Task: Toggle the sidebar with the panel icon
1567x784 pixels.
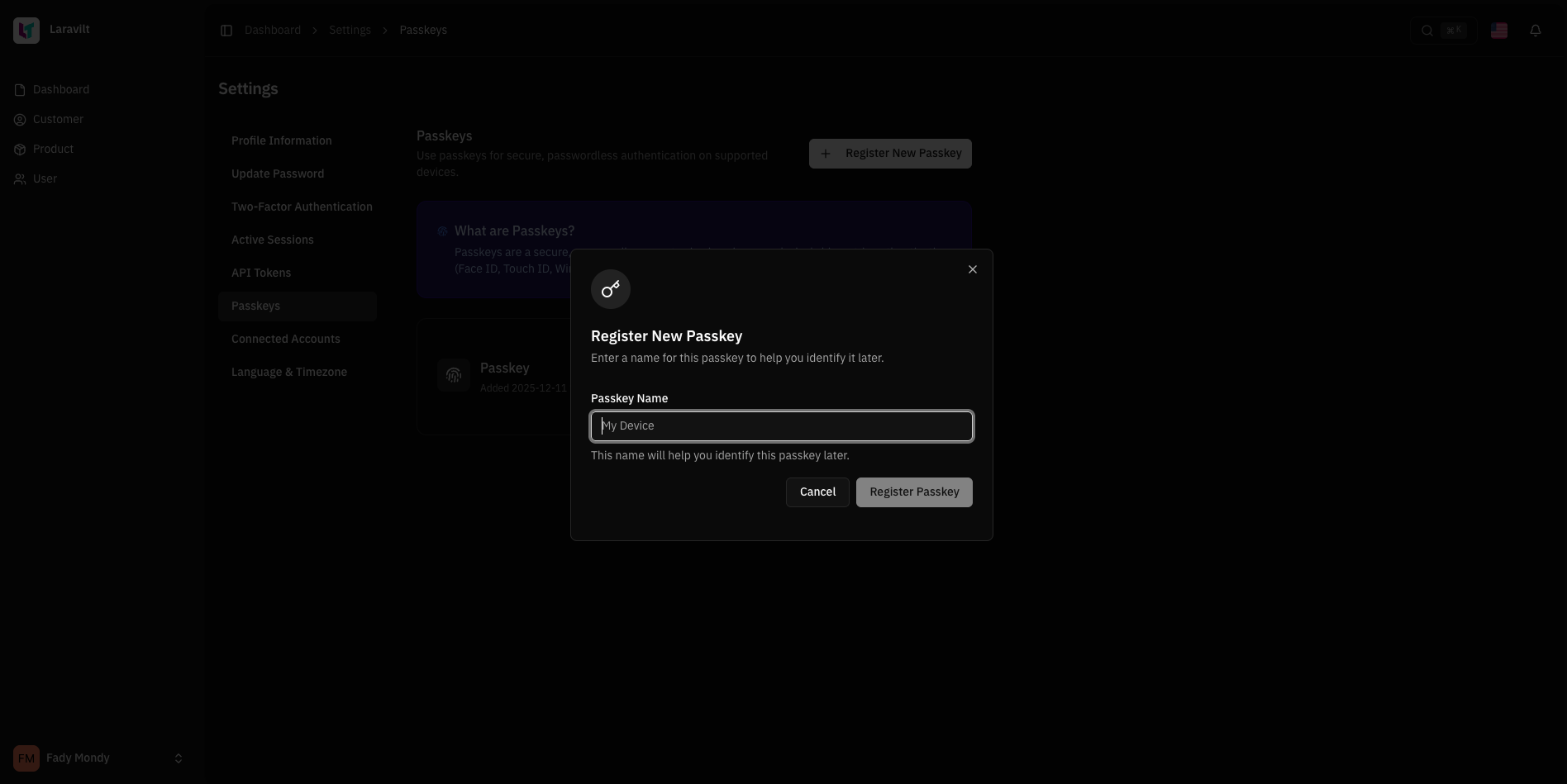Action: [x=226, y=30]
